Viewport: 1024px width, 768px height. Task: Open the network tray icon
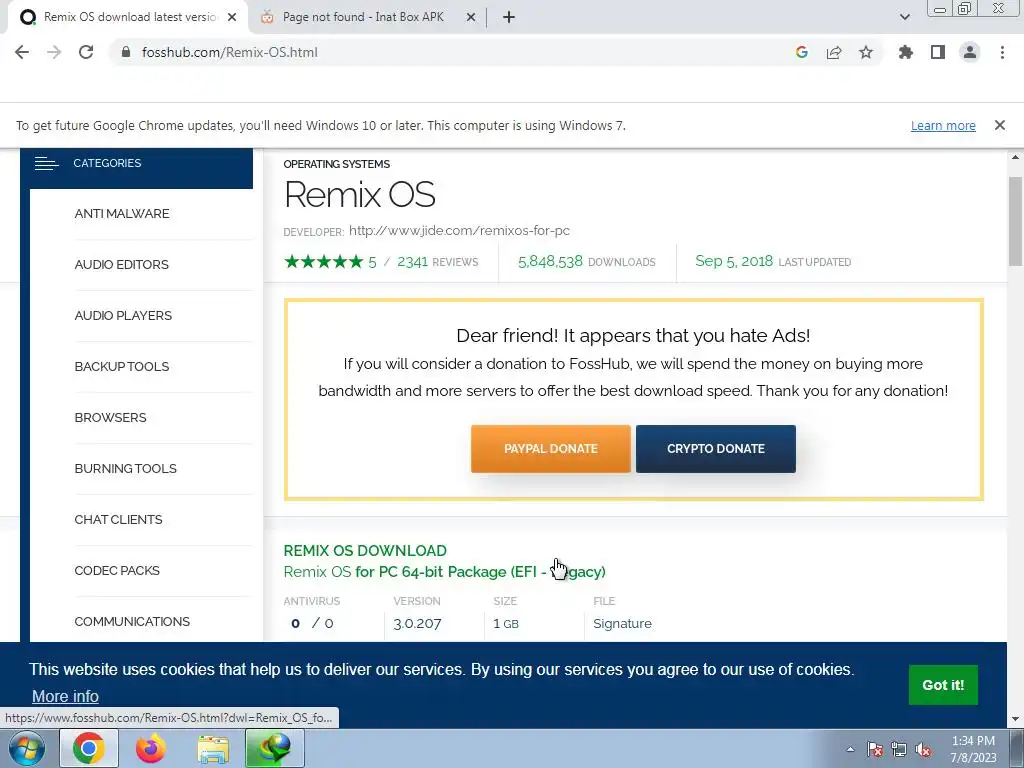[899, 749]
